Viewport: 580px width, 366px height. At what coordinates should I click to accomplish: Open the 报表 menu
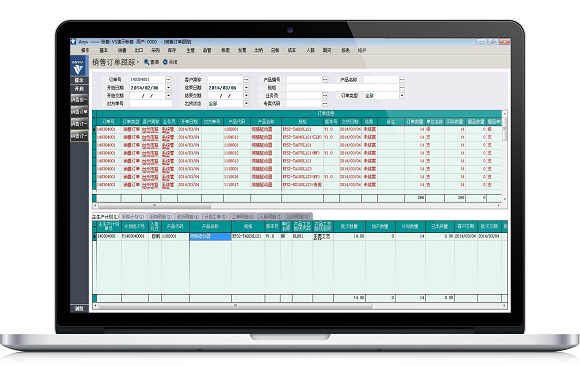(x=345, y=50)
